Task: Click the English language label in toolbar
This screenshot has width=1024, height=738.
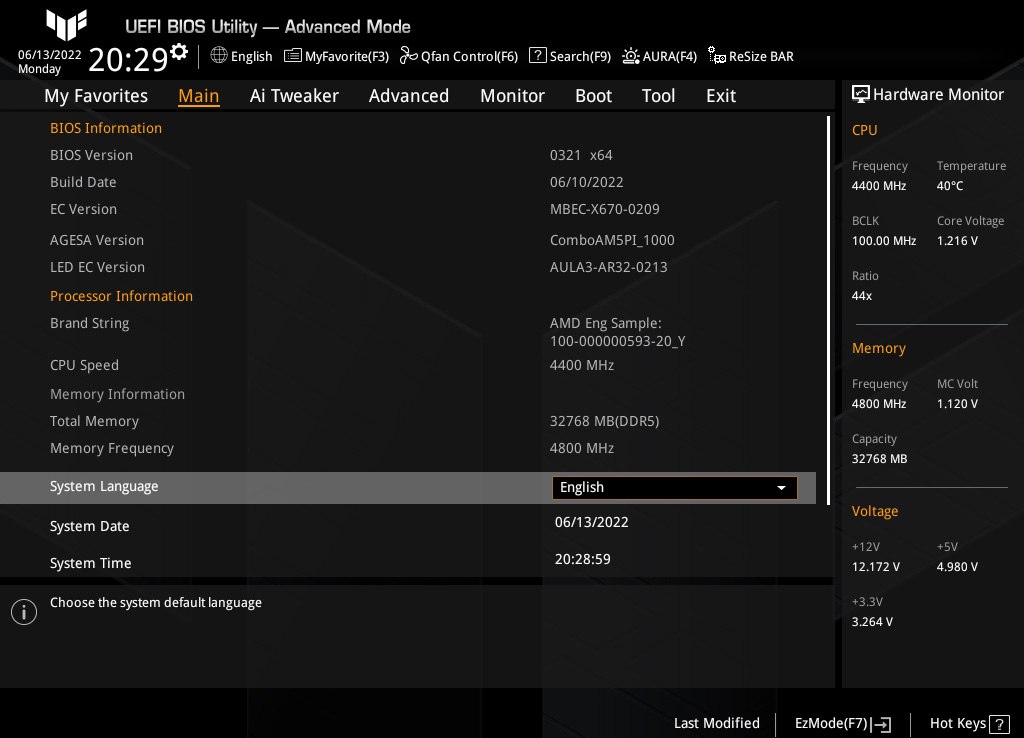Action: pyautogui.click(x=251, y=56)
